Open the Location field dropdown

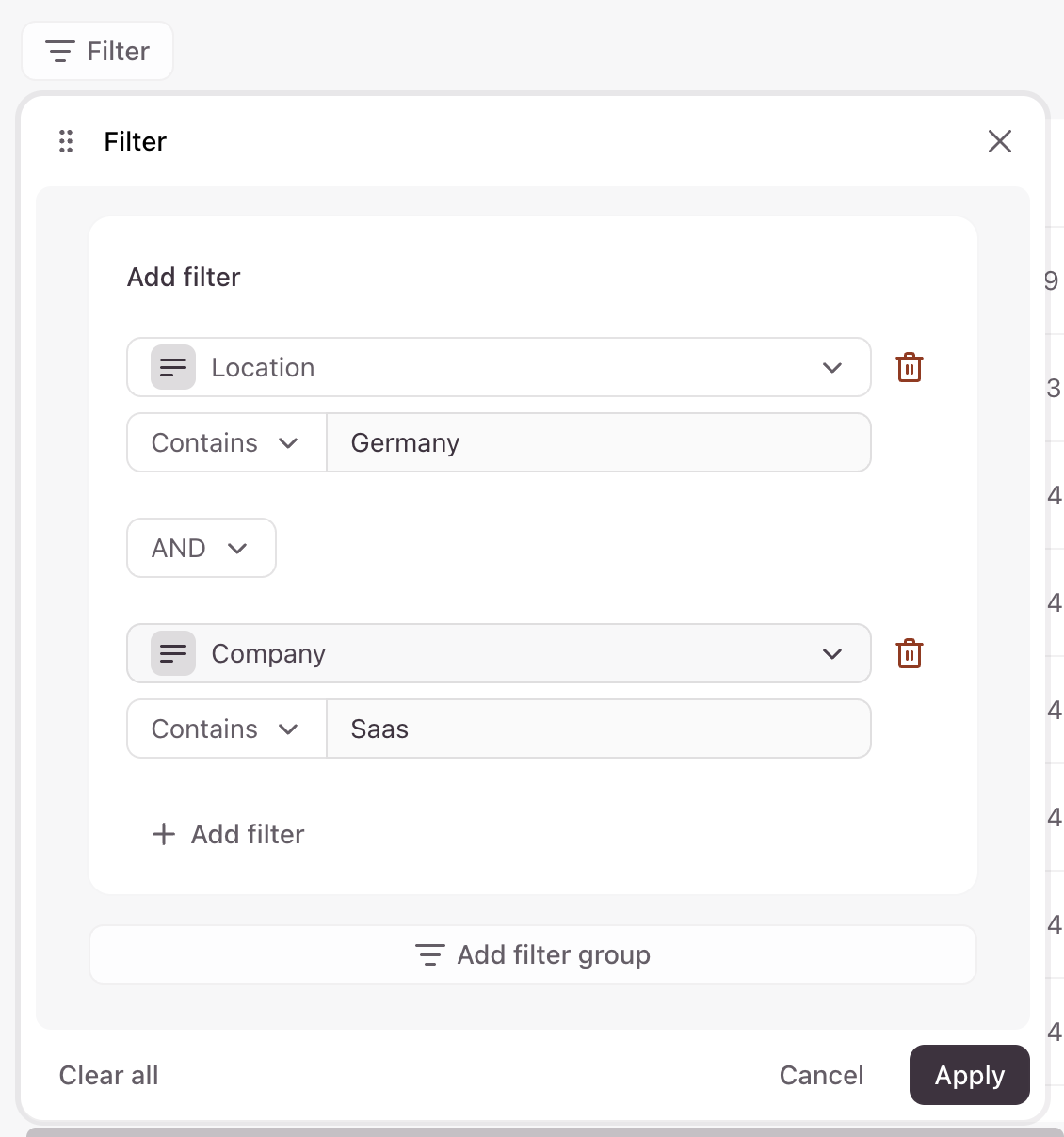coord(499,367)
